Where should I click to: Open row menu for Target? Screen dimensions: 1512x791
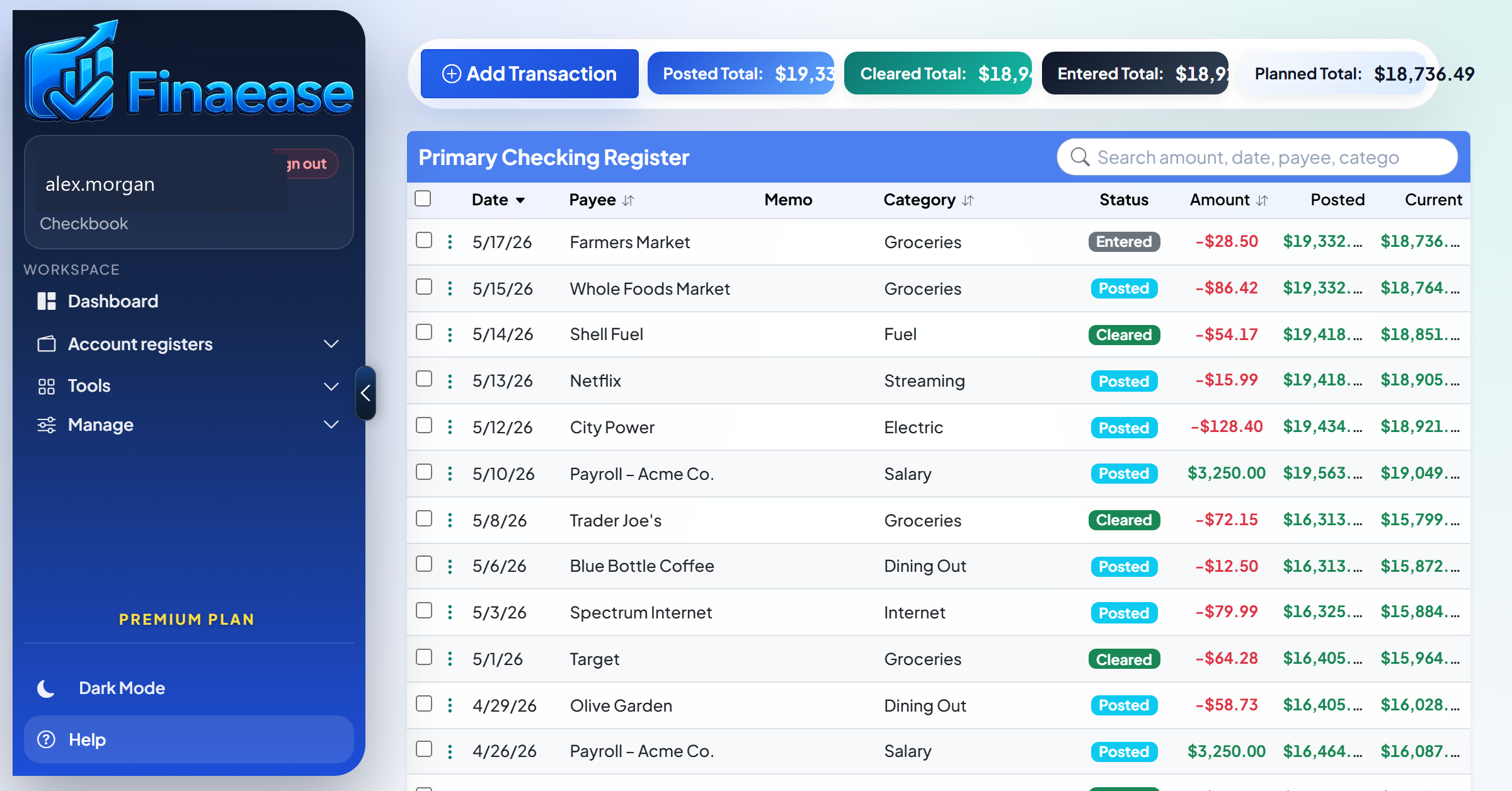[x=450, y=659]
